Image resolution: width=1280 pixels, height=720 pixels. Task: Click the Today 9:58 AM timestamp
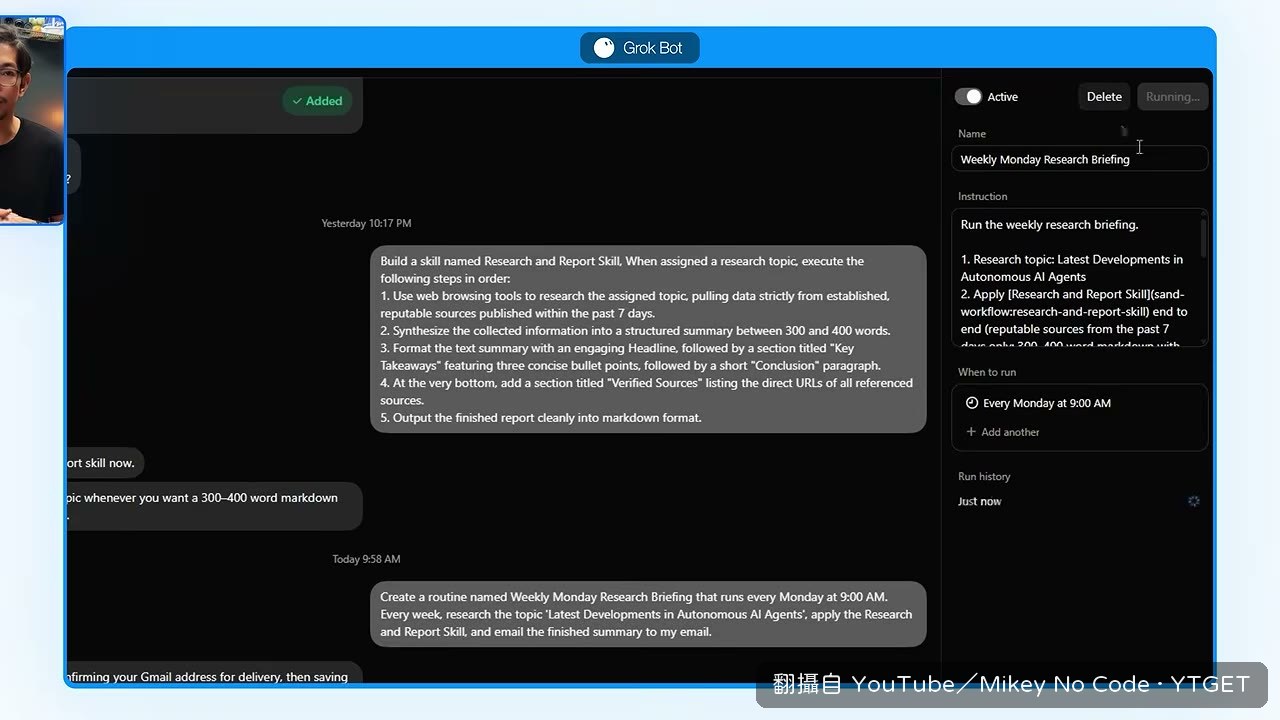(x=366, y=559)
